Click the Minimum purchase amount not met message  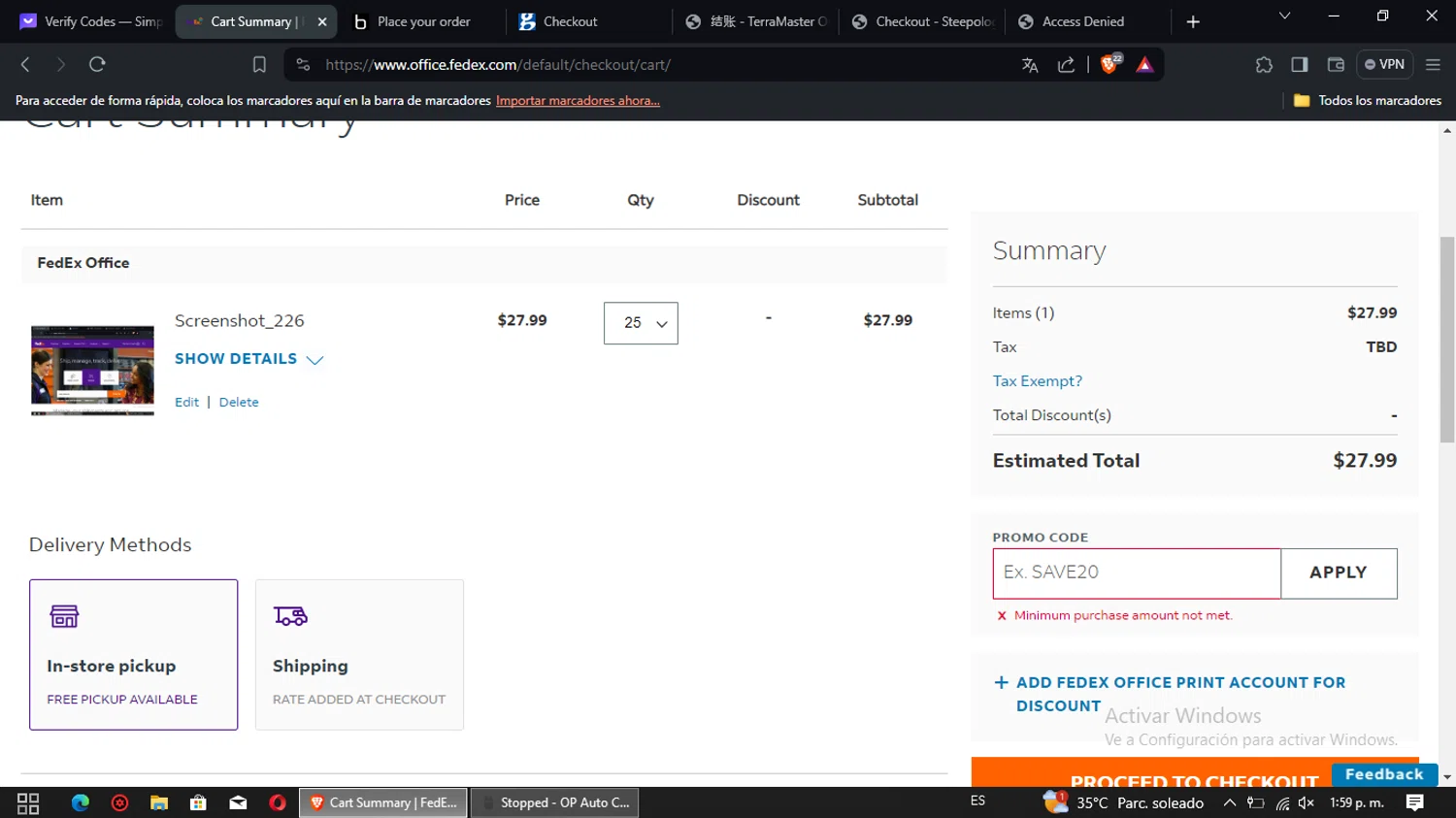coord(1123,615)
